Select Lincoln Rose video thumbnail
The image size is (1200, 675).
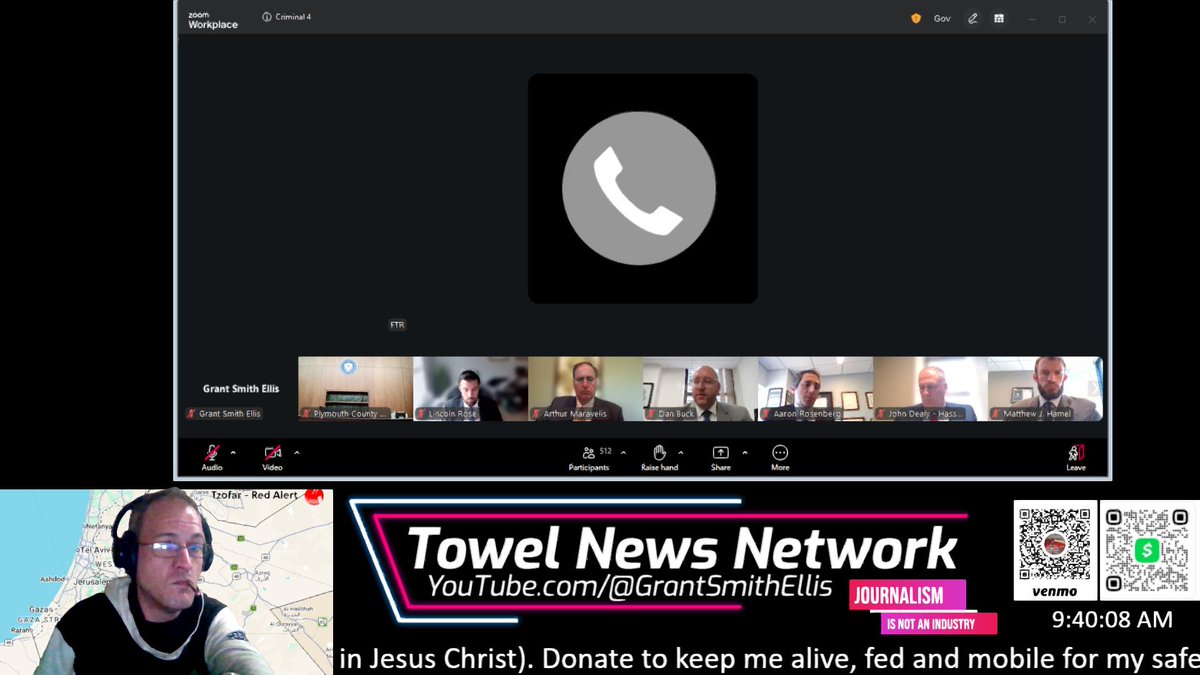point(470,388)
